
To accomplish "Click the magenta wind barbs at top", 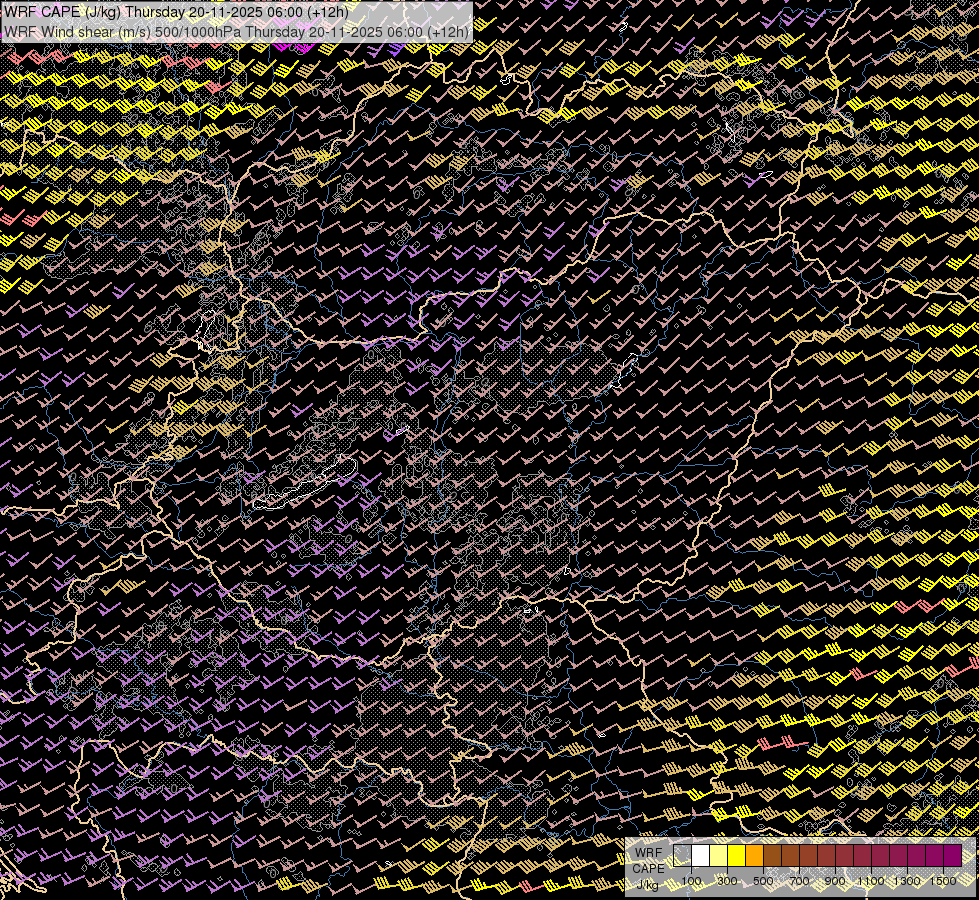I will [x=292, y=47].
